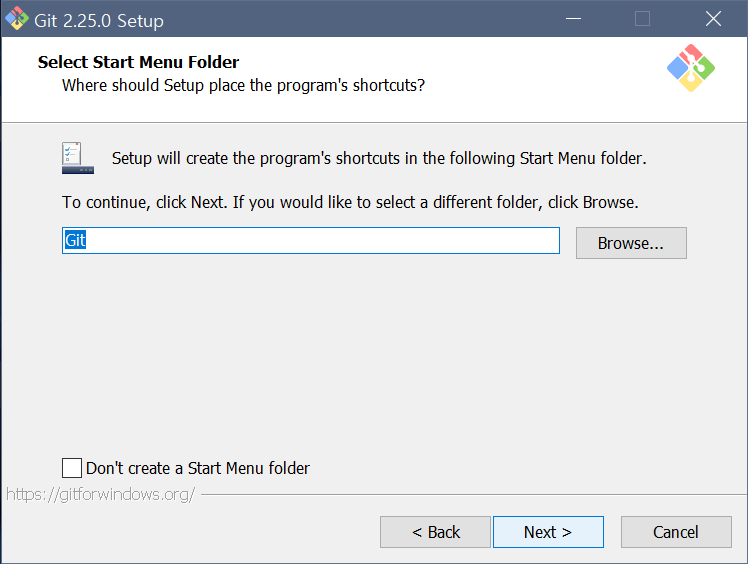Click the Git for Windows logo in the header
748x564 pixels.
point(691,68)
